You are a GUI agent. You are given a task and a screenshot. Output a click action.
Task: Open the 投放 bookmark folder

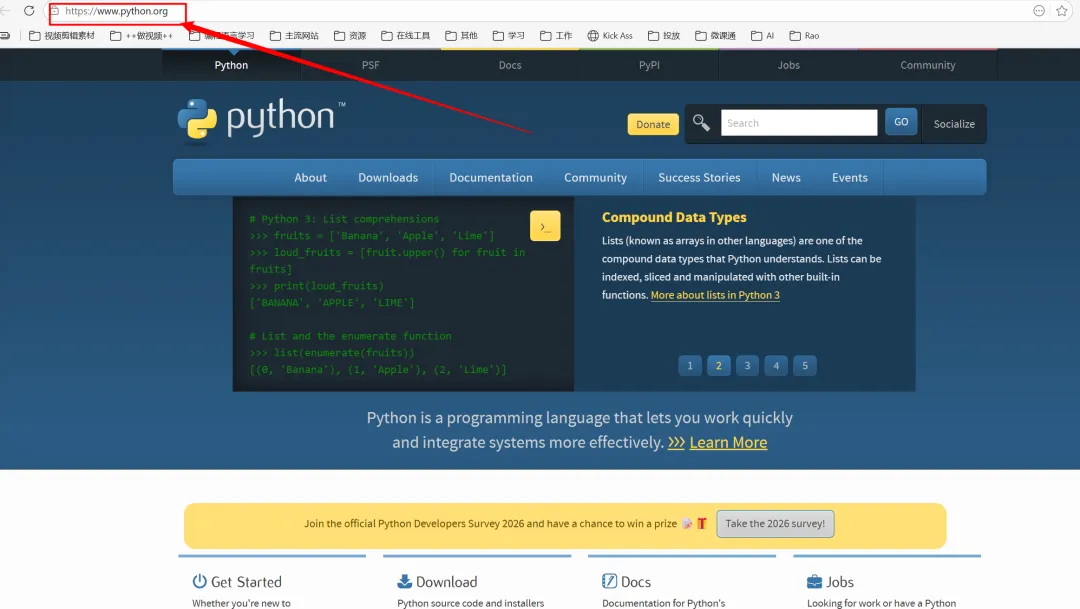(x=664, y=36)
